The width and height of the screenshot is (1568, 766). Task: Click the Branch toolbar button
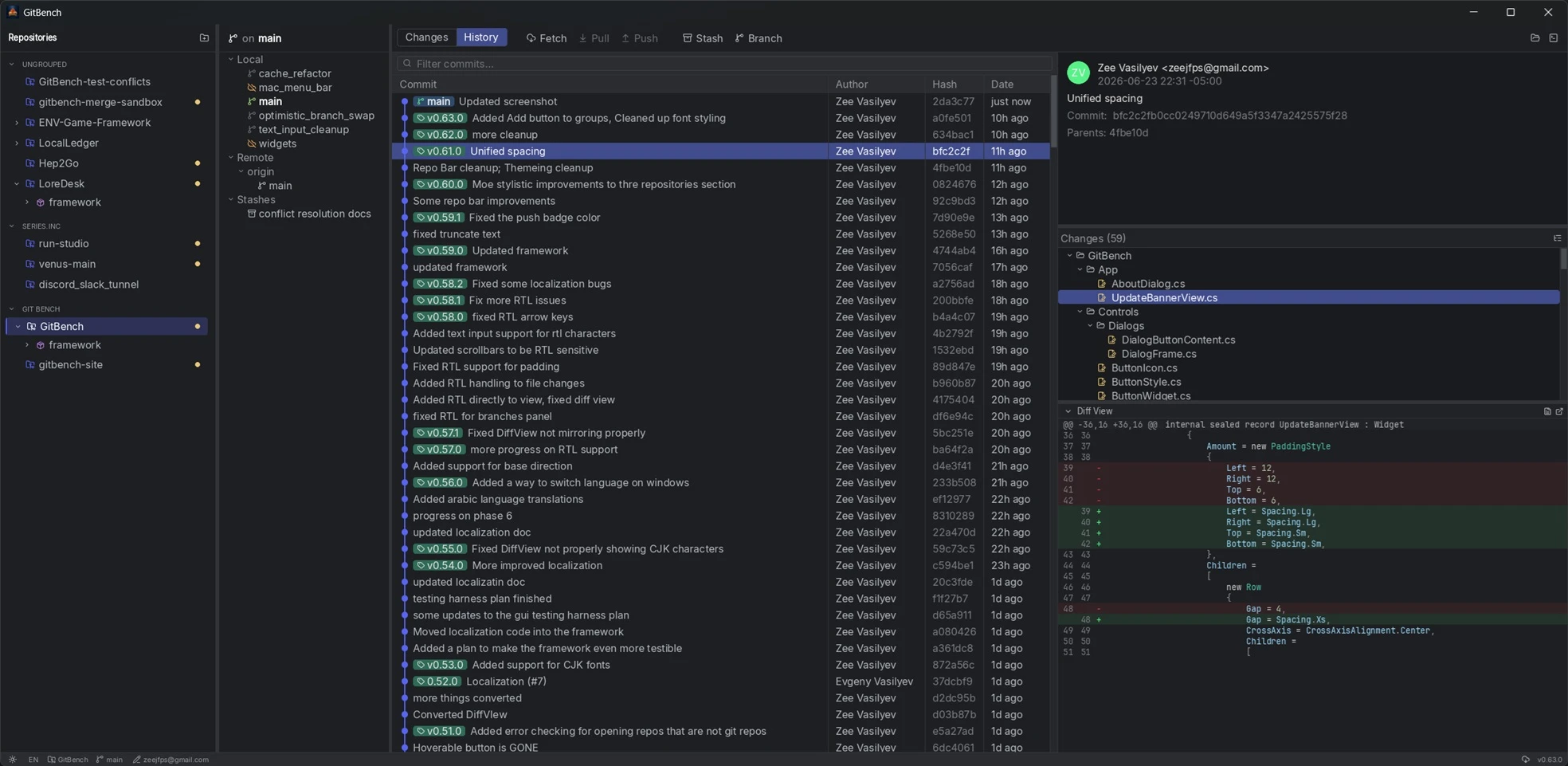pos(759,38)
